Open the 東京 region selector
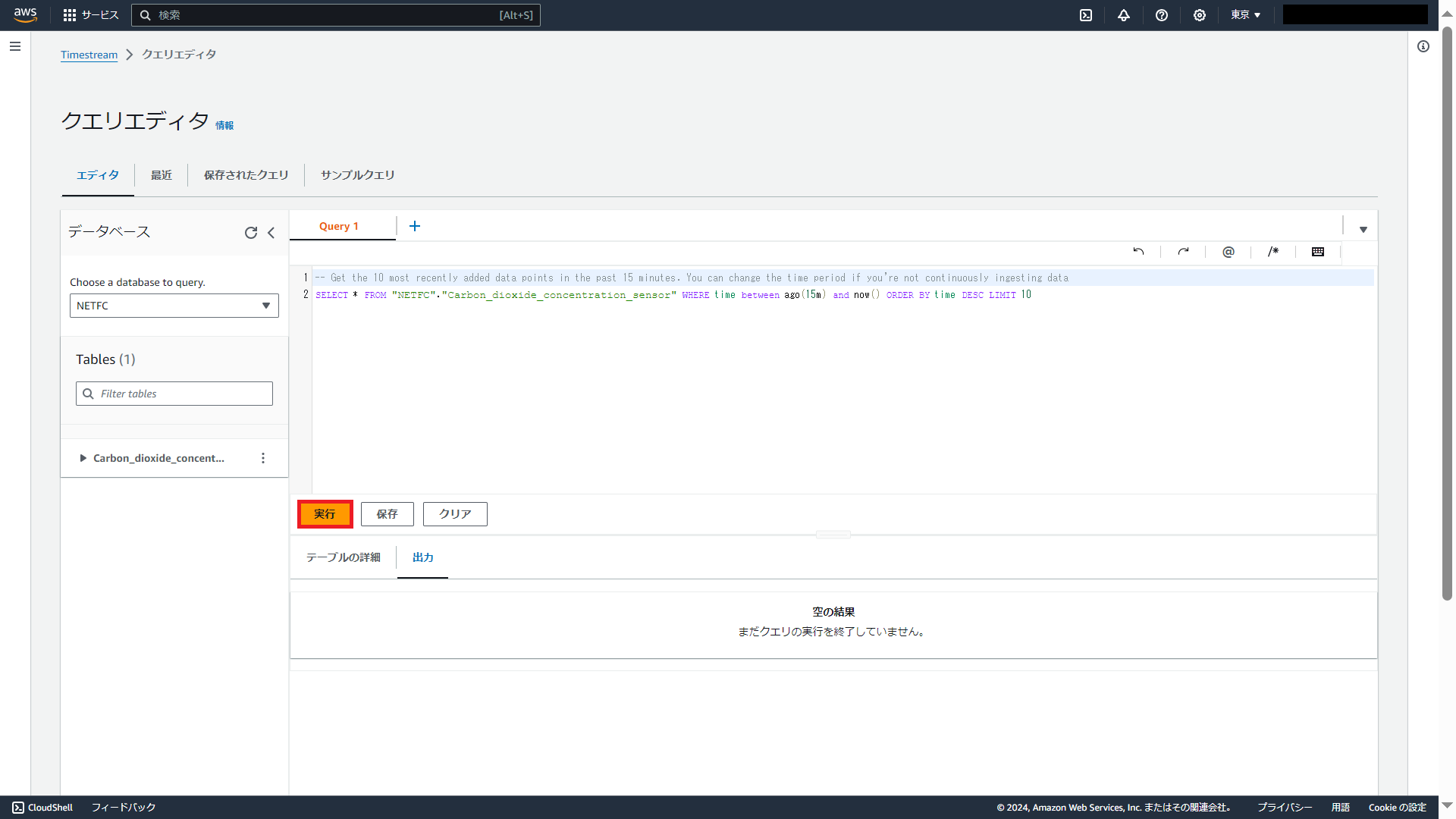Image resolution: width=1456 pixels, height=819 pixels. click(1246, 15)
